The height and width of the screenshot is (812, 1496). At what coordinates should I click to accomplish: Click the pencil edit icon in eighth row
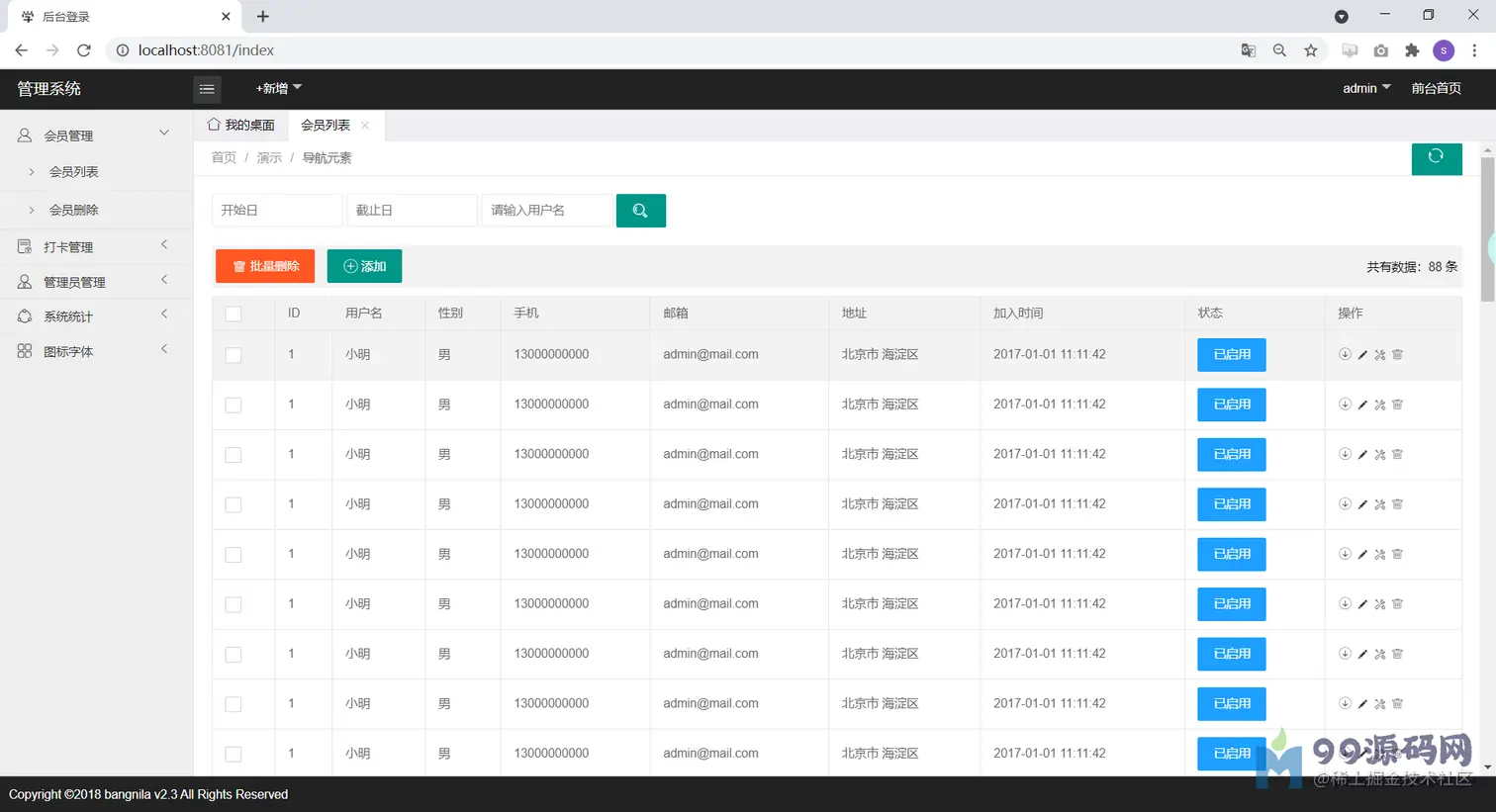pos(1362,704)
